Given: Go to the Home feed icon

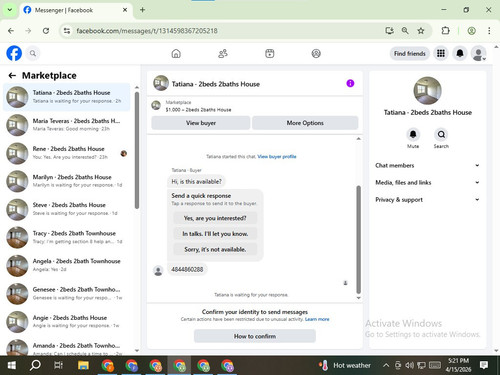Looking at the screenshot, I should coord(176,53).
